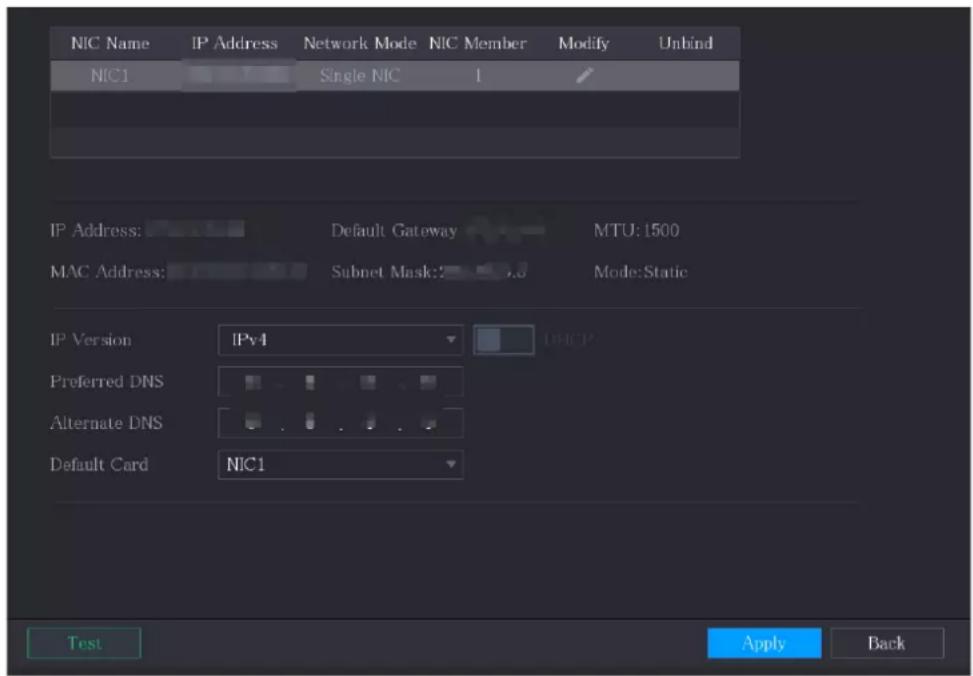Click the pencil modify icon for NIC1
The width and height of the screenshot is (973, 676).
pyautogui.click(x=585, y=76)
